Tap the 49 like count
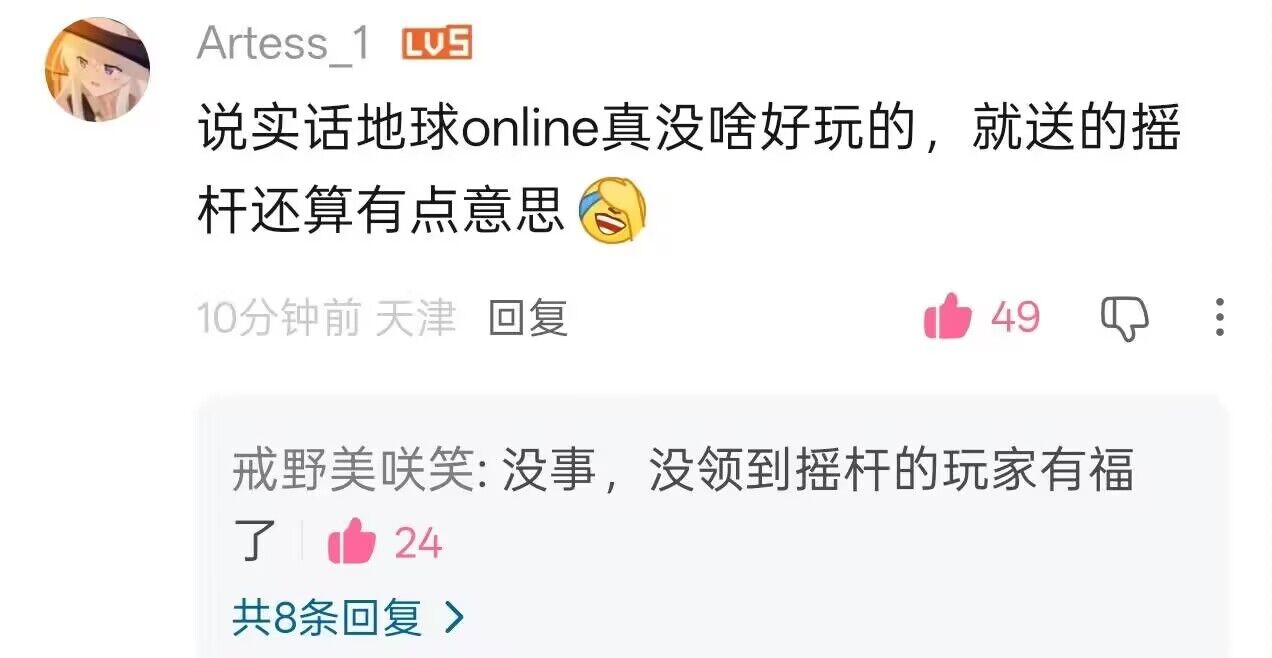 pos(1015,318)
